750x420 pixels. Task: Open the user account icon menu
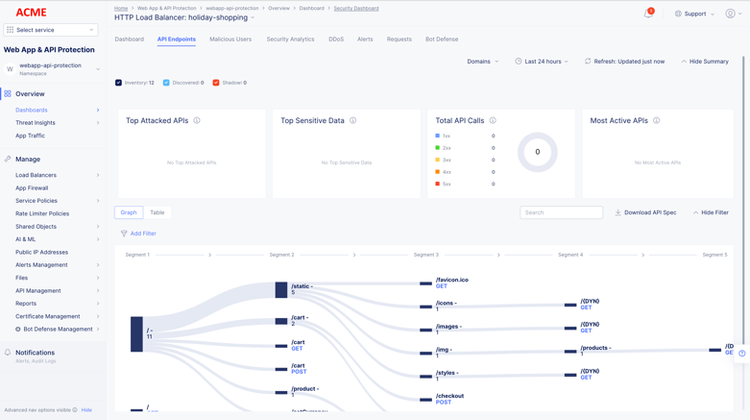(729, 14)
